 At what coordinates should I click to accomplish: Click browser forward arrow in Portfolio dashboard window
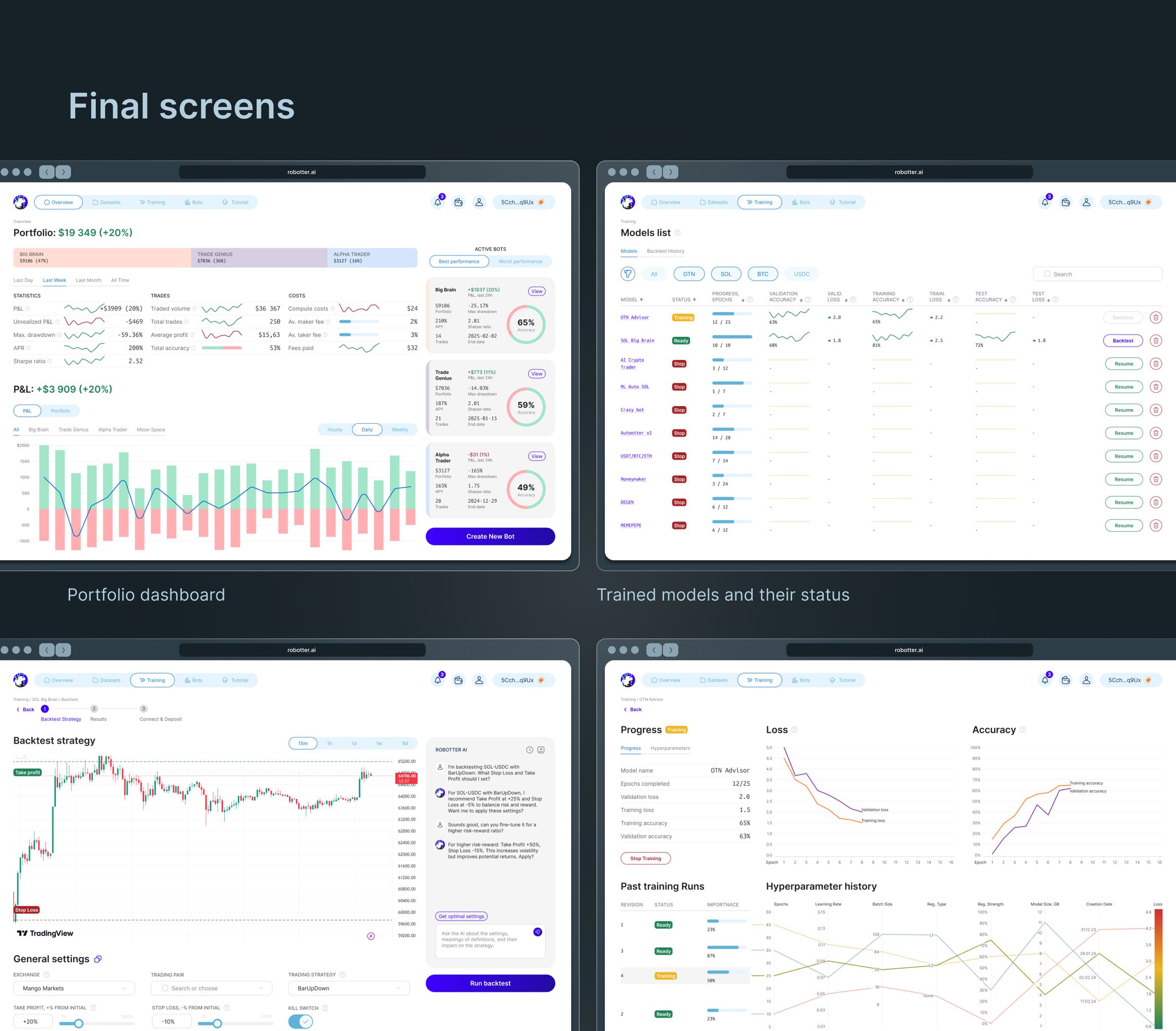click(x=63, y=171)
